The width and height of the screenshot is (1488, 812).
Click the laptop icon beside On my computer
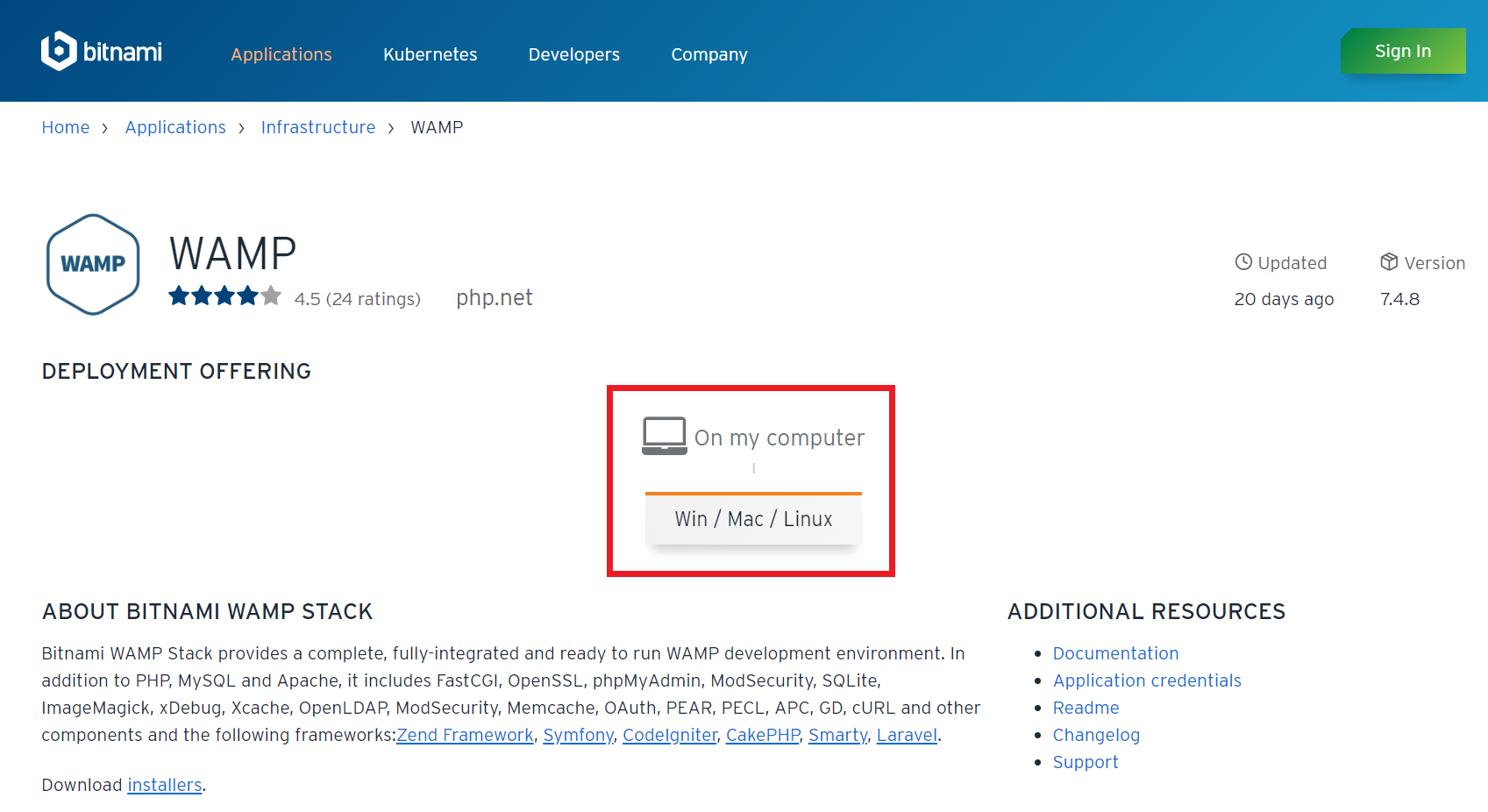(664, 436)
